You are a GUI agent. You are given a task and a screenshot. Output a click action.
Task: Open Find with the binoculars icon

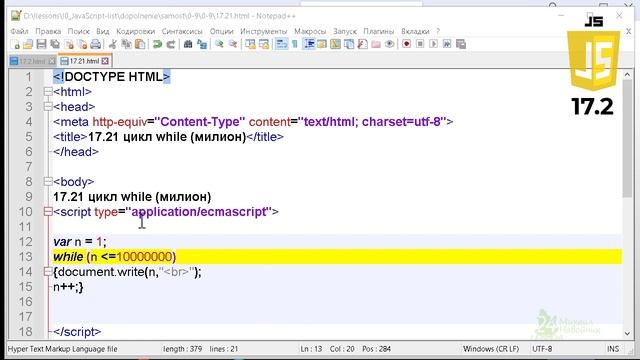click(x=188, y=44)
